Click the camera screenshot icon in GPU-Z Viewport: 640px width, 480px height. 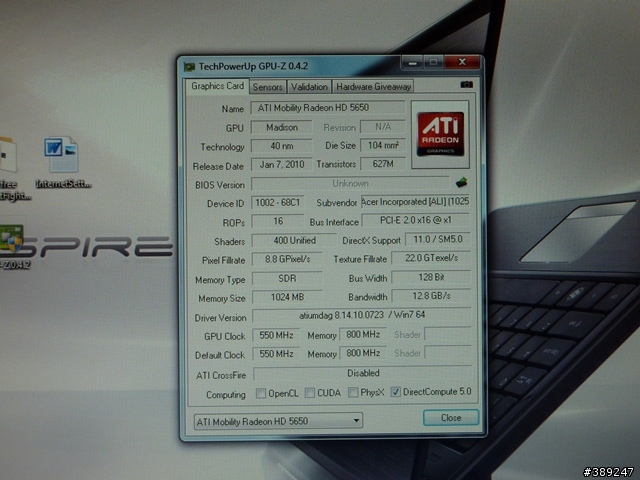click(x=467, y=84)
